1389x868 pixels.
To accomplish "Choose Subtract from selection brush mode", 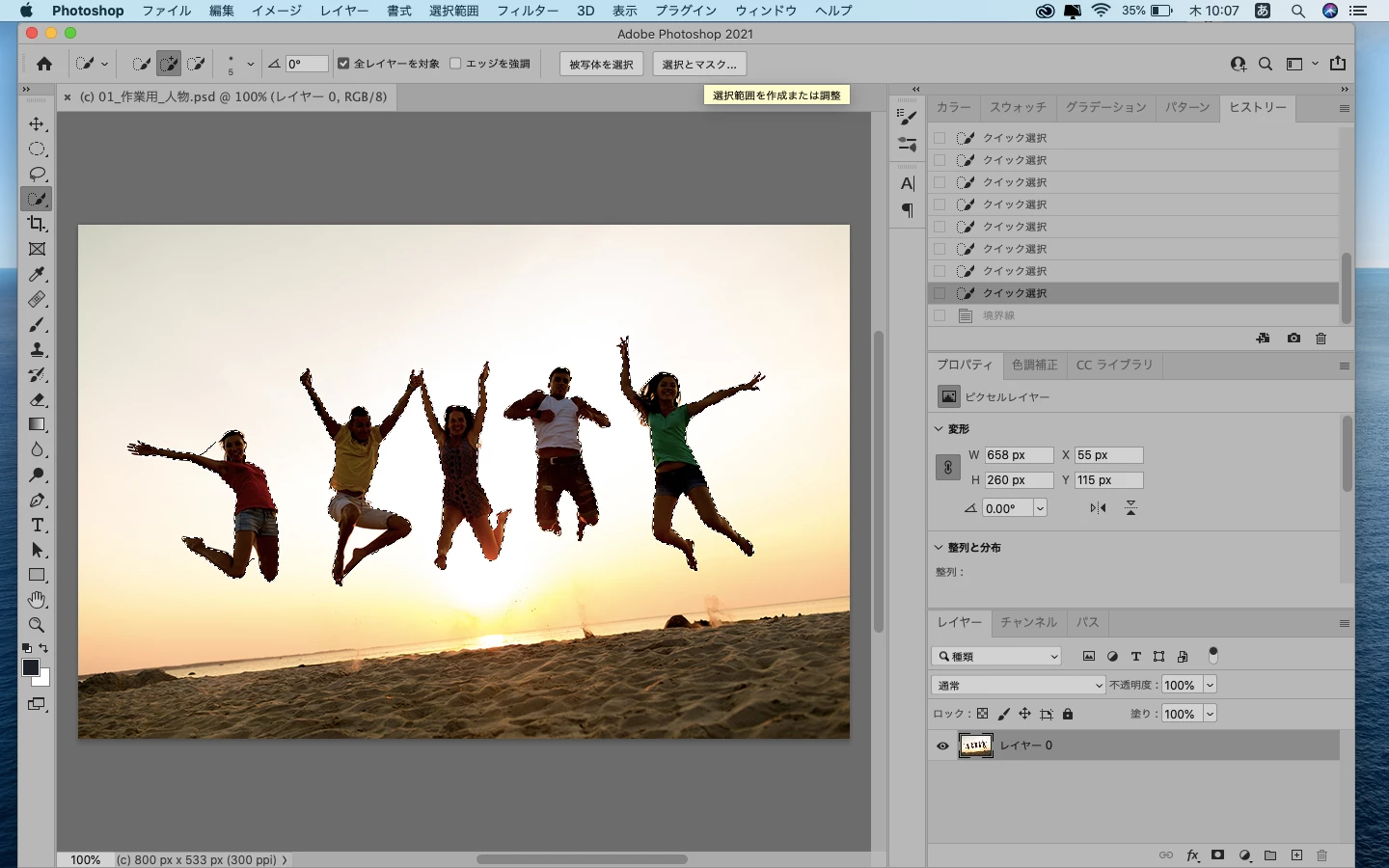I will point(196,64).
